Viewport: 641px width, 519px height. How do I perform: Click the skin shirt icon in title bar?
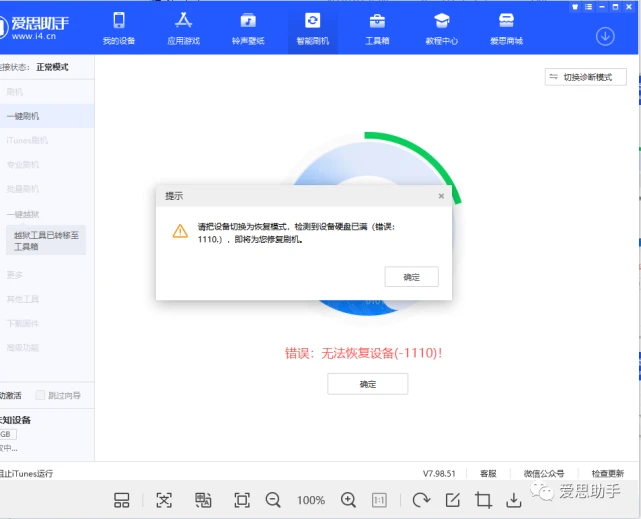coord(575,7)
